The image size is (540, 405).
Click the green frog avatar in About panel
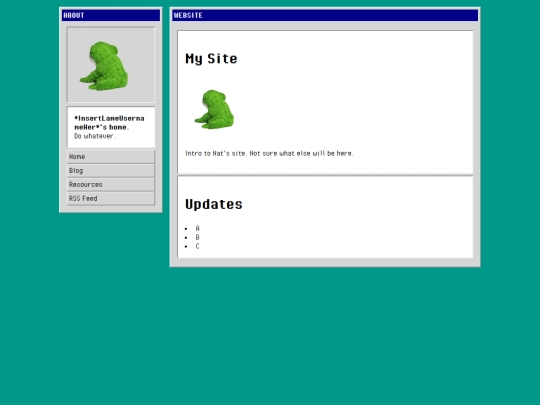point(104,66)
